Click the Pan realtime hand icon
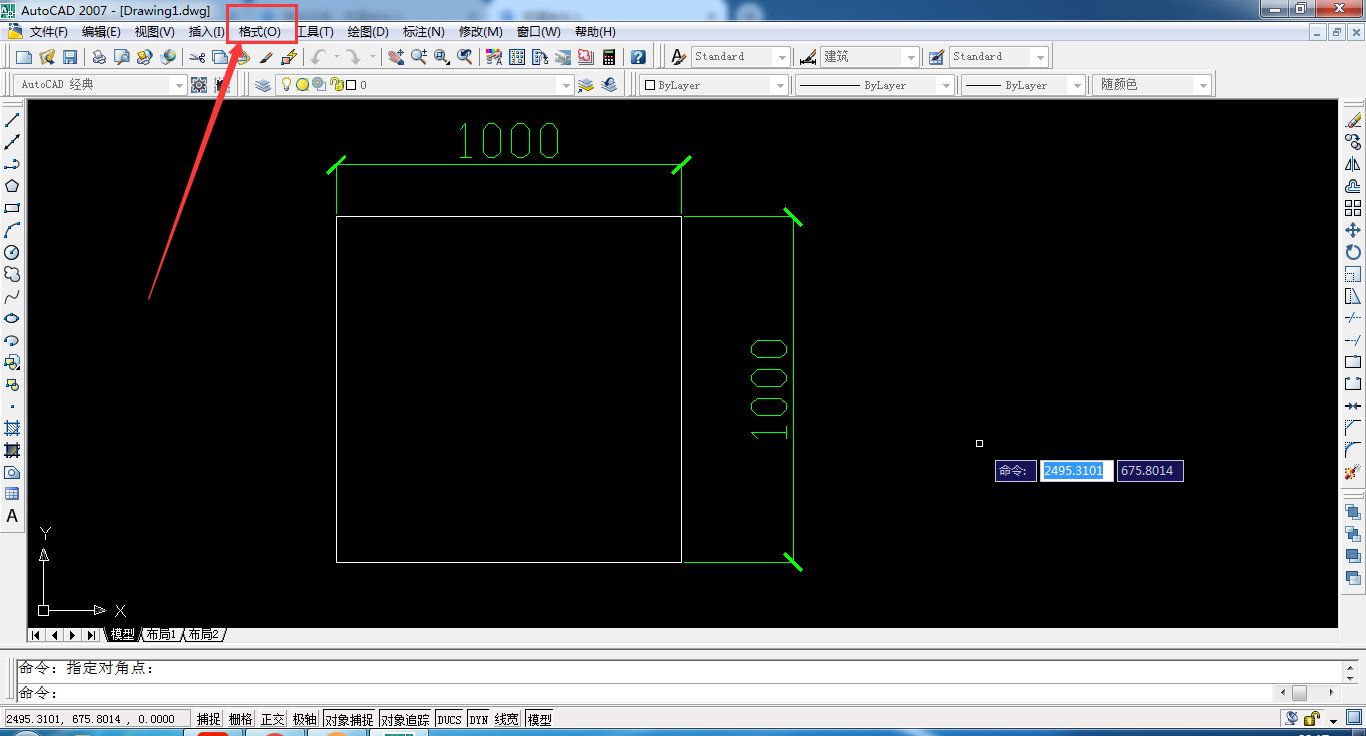 coord(396,57)
